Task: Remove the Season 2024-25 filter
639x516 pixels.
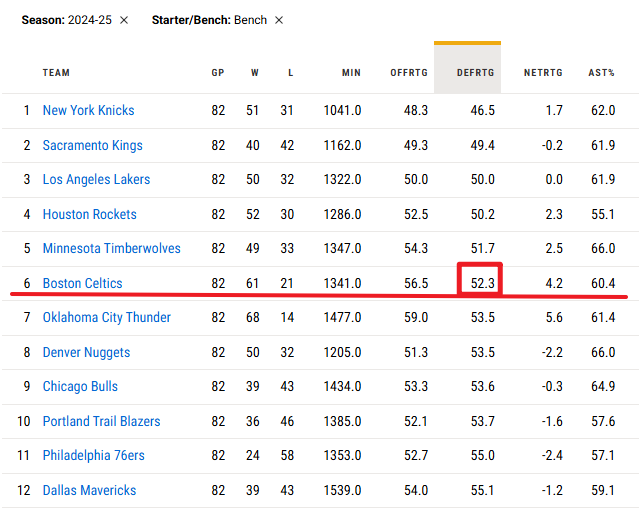Action: 124,20
